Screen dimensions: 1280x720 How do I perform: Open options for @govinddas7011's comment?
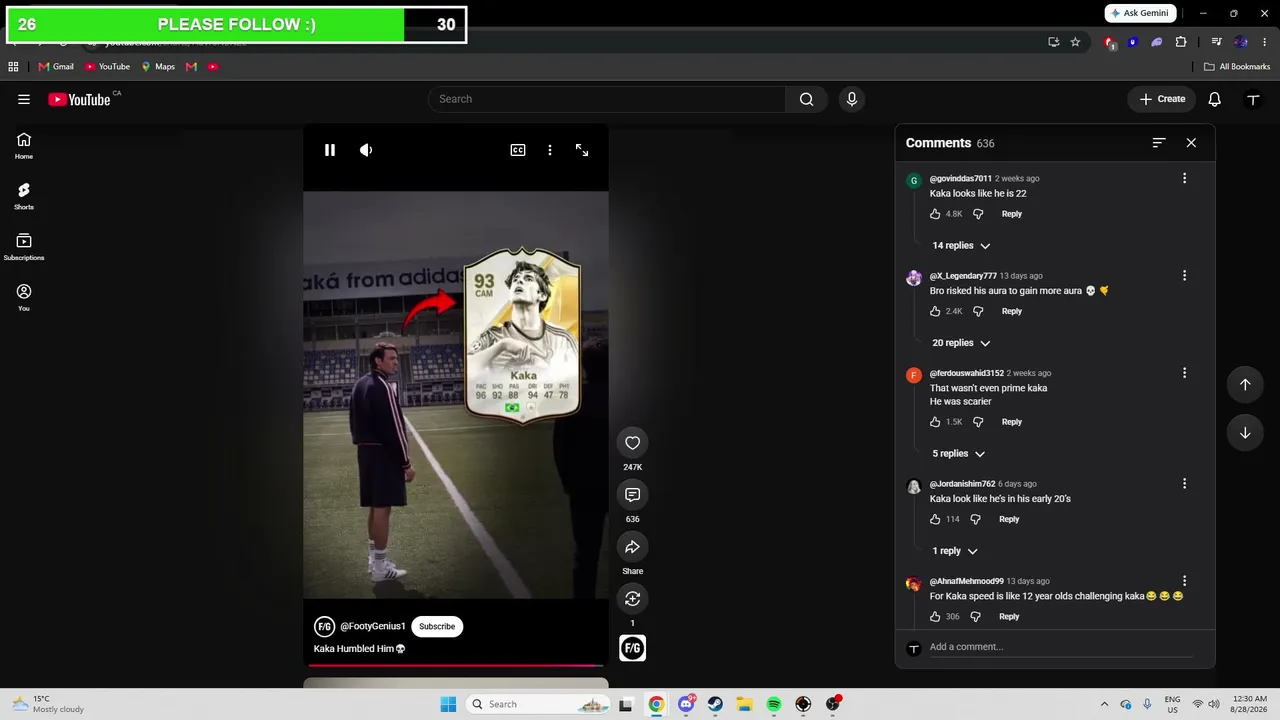coord(1184,179)
